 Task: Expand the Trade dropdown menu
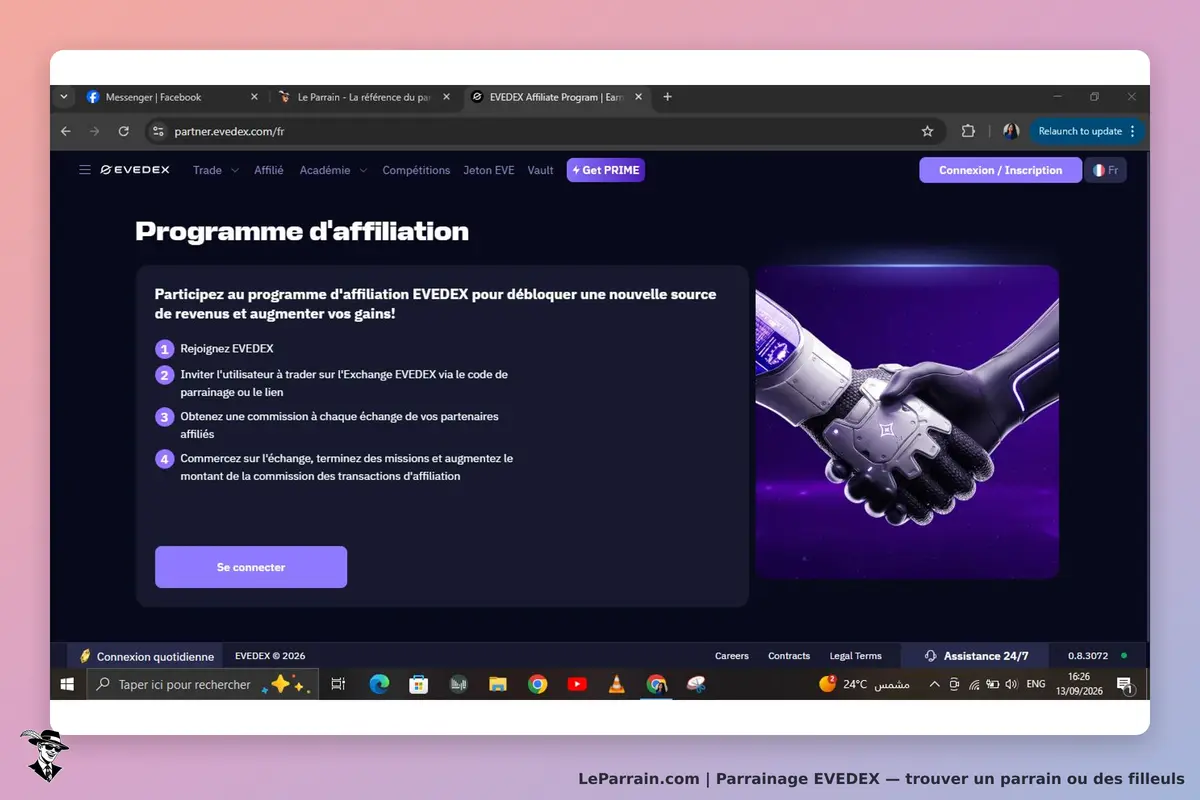pos(215,170)
